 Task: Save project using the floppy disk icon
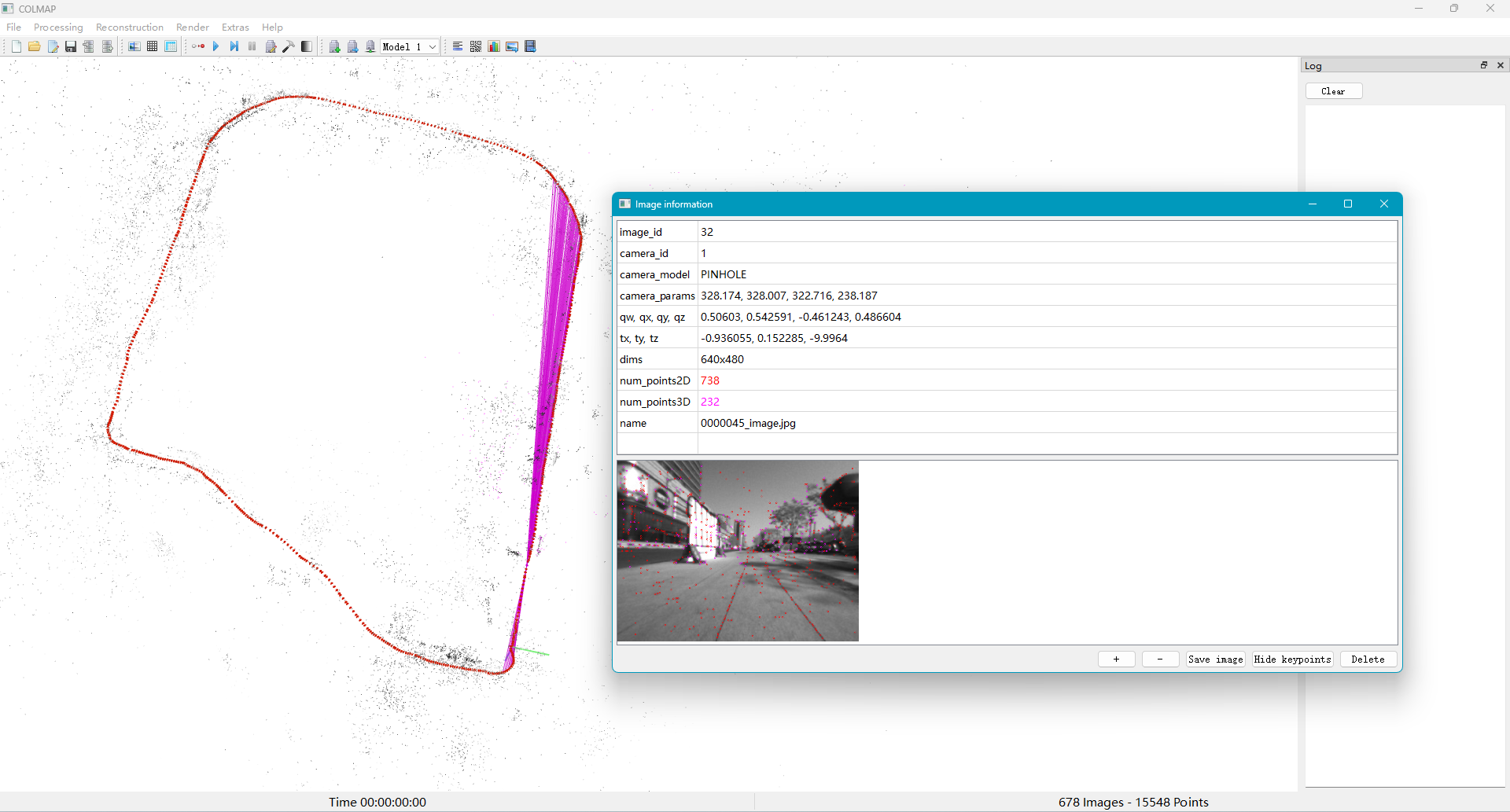pyautogui.click(x=71, y=46)
